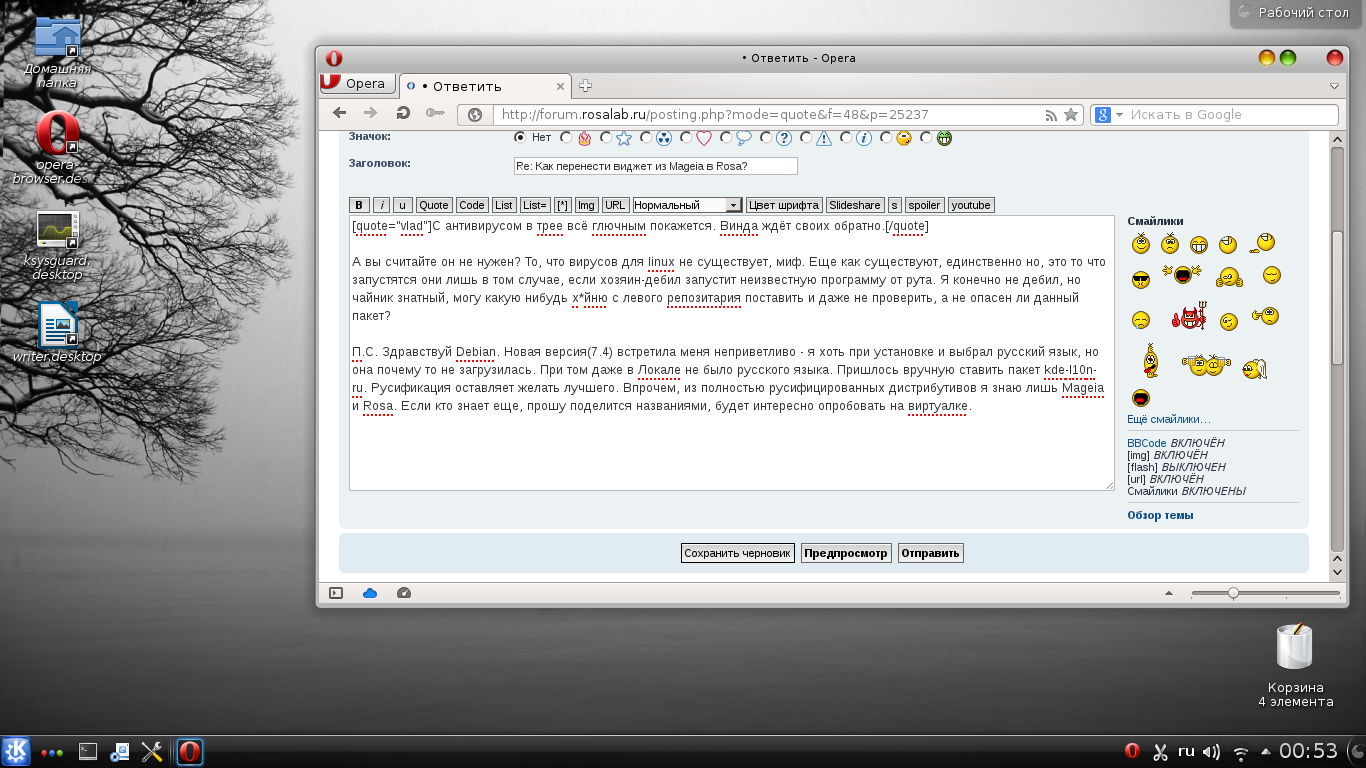Open the KDE application launcher
Viewport: 1366px width, 768px height.
click(x=16, y=751)
